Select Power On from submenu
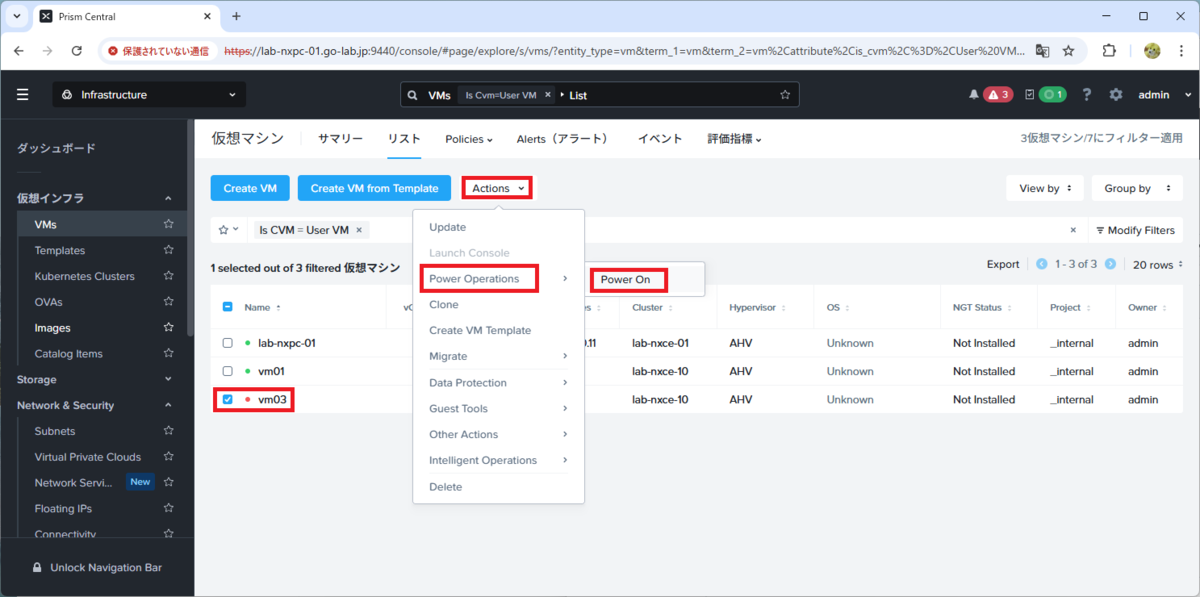 [626, 279]
